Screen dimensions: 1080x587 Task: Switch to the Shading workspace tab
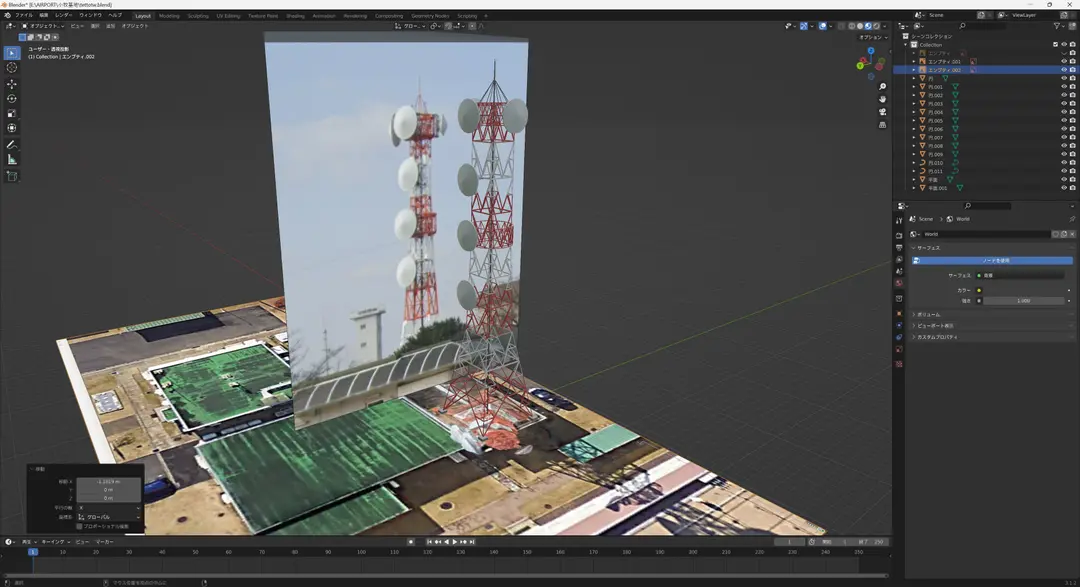(x=295, y=16)
